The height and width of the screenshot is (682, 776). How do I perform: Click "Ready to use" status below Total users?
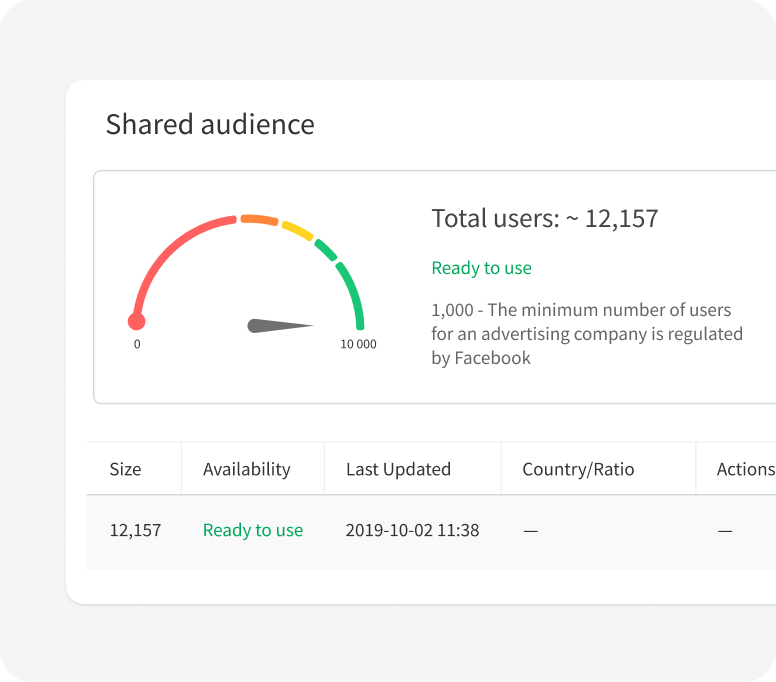point(481,268)
